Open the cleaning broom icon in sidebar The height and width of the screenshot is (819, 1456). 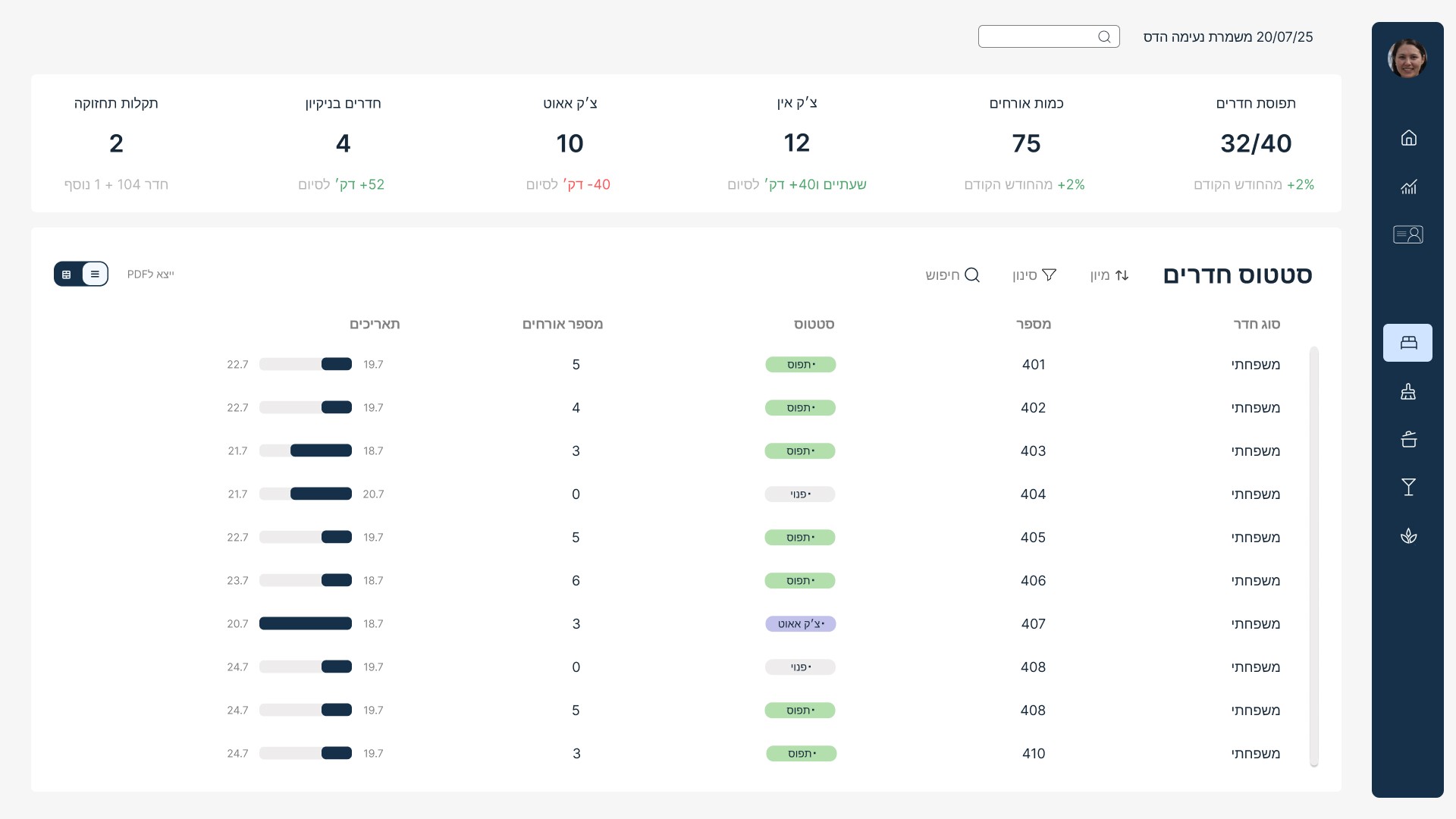[x=1408, y=391]
